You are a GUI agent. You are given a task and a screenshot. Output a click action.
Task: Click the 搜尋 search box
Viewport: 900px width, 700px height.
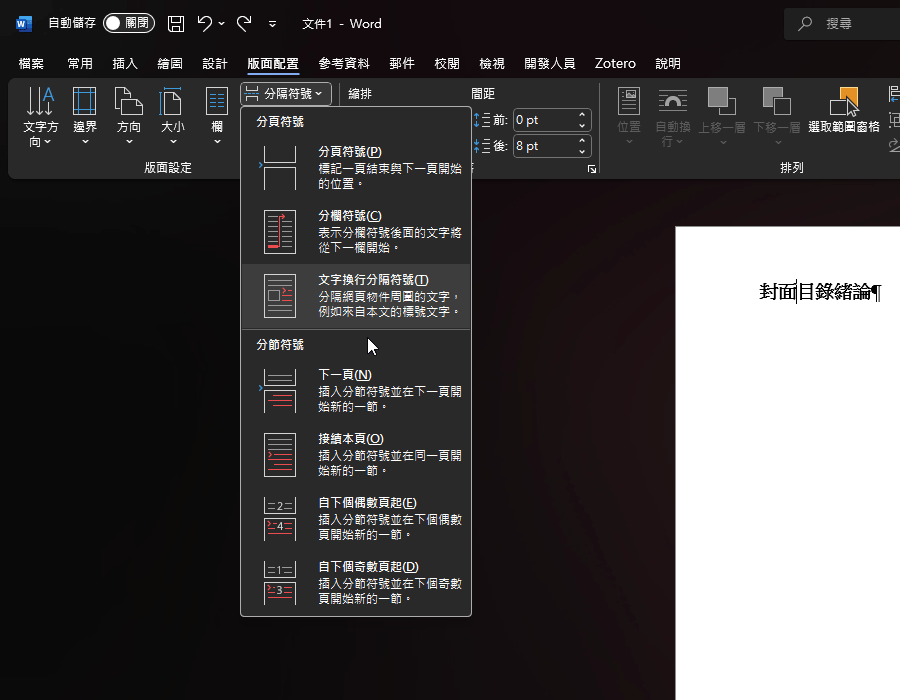click(842, 24)
